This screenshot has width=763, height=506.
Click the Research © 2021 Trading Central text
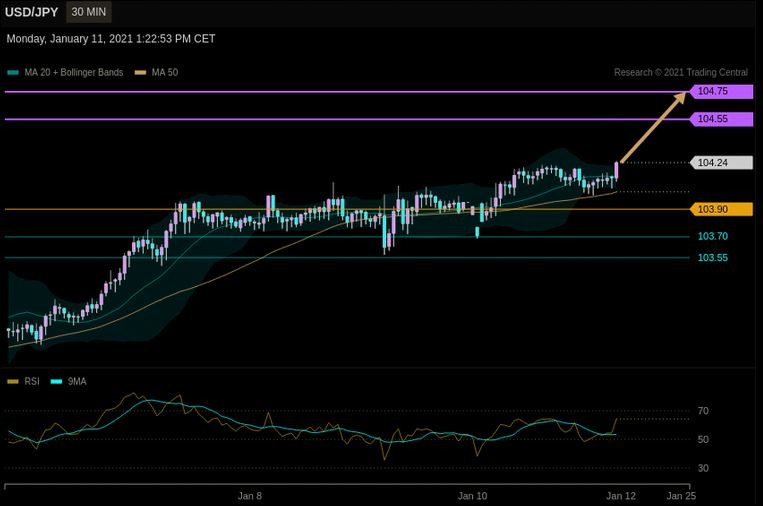click(681, 72)
